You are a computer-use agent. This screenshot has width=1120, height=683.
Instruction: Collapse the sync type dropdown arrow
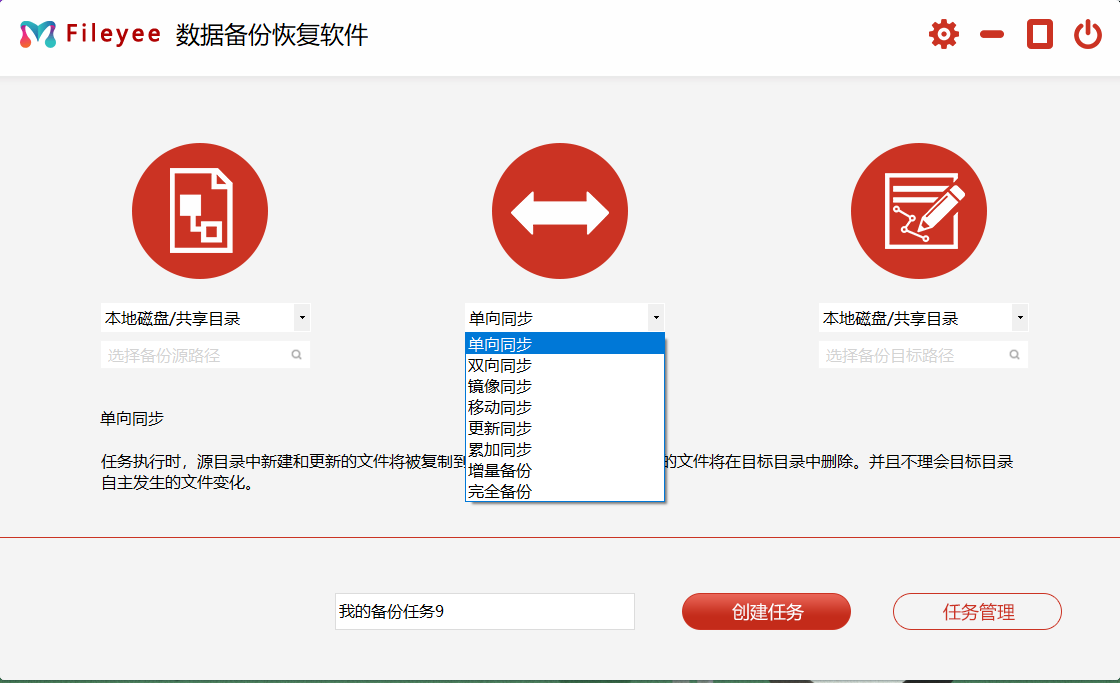[x=656, y=316]
